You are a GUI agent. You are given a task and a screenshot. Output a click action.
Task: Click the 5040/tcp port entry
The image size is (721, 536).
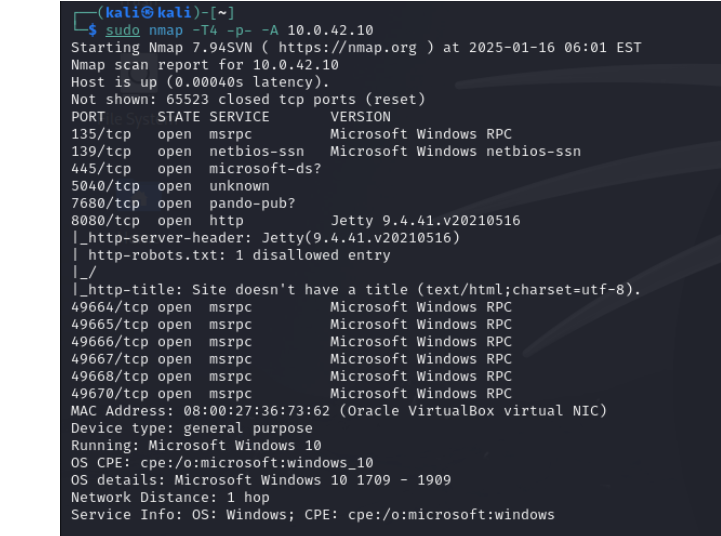tap(105, 186)
